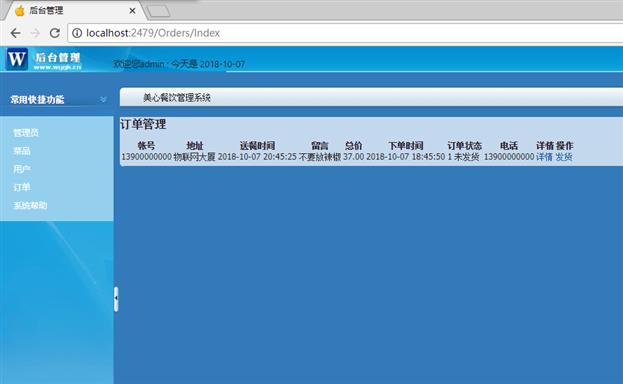Open 用户 in the sidebar menu

pyautogui.click(x=22, y=169)
